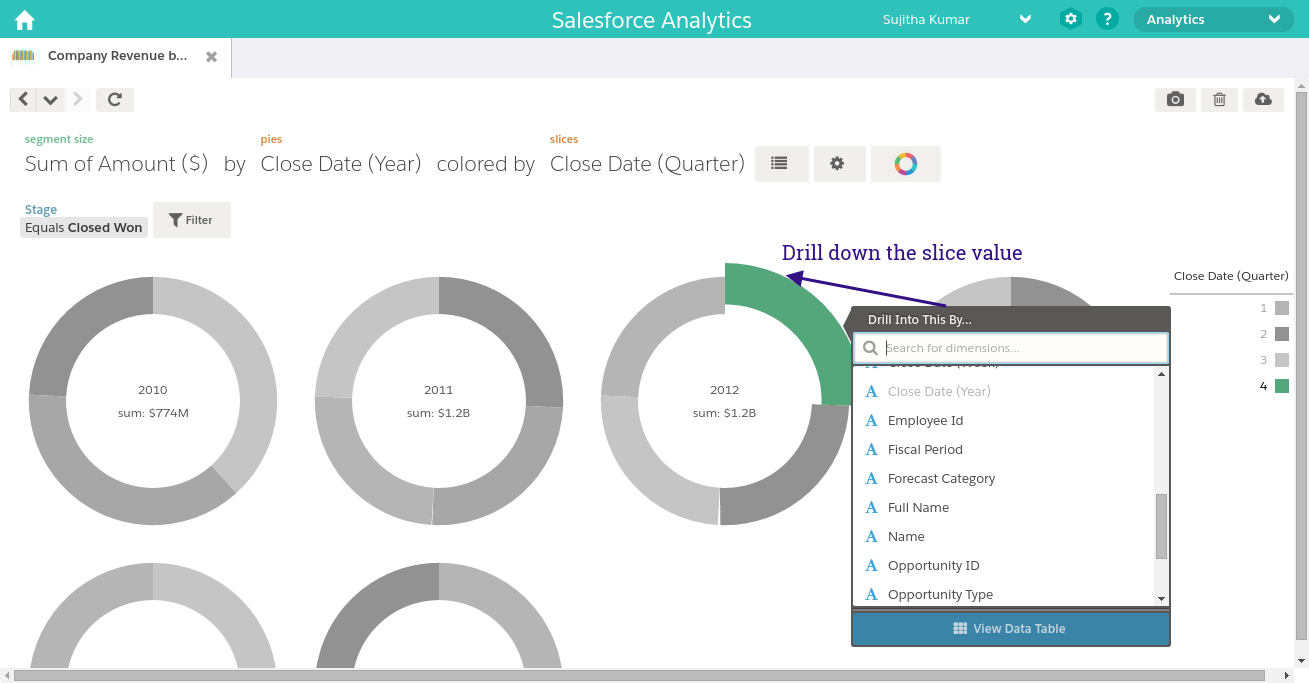
Task: Click the View Data Table button
Action: point(1010,628)
